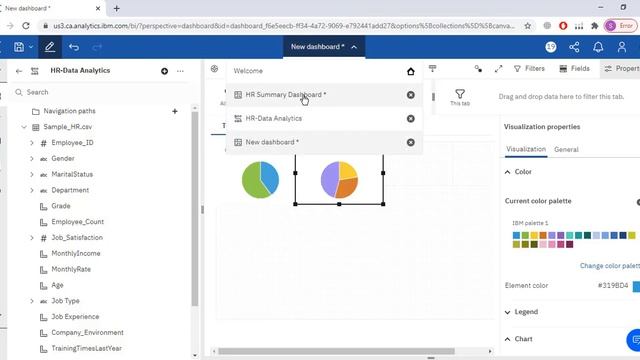Click the Search field in data panel

coord(100,92)
